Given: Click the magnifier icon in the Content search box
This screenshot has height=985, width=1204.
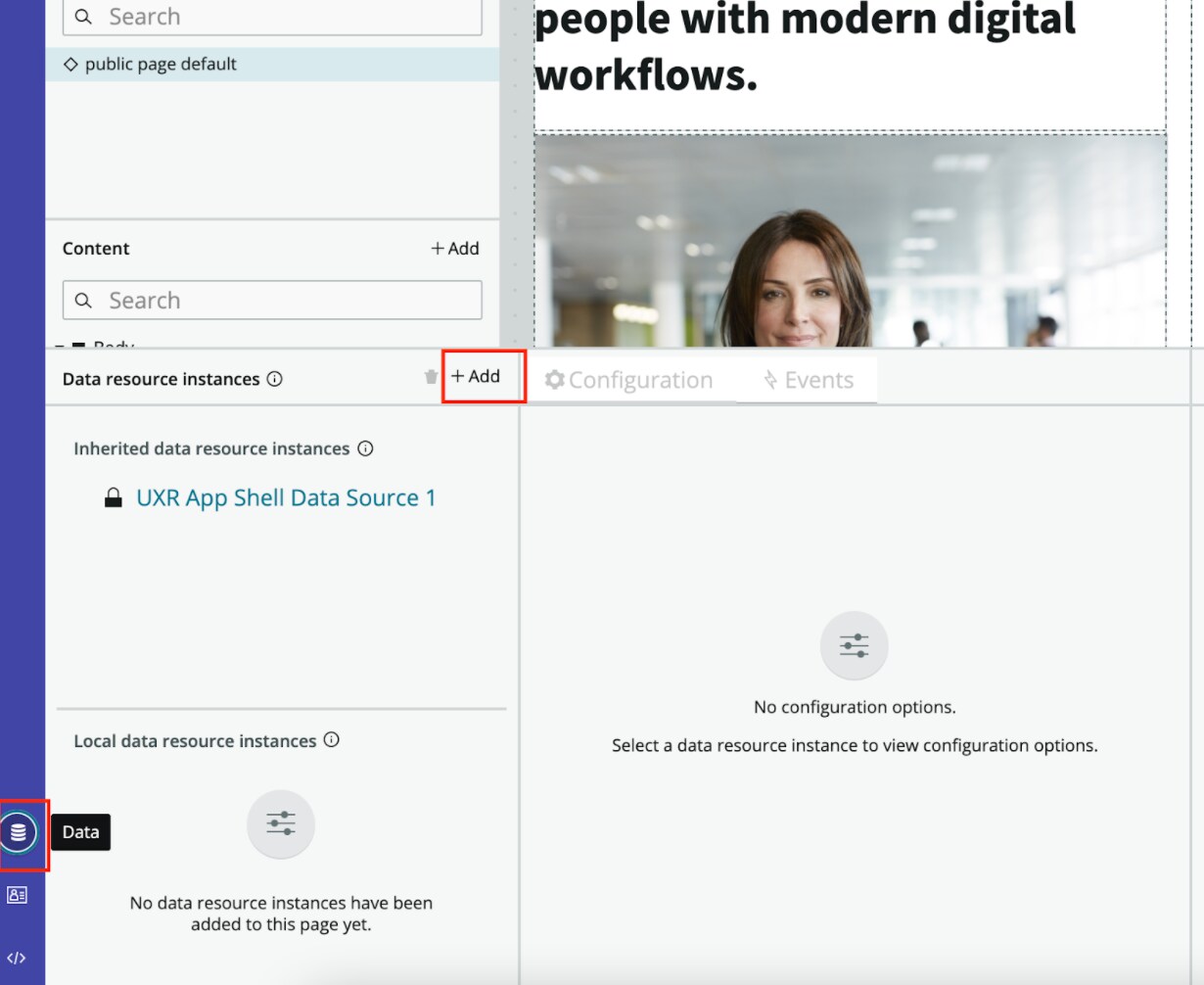Looking at the screenshot, I should pyautogui.click(x=83, y=300).
